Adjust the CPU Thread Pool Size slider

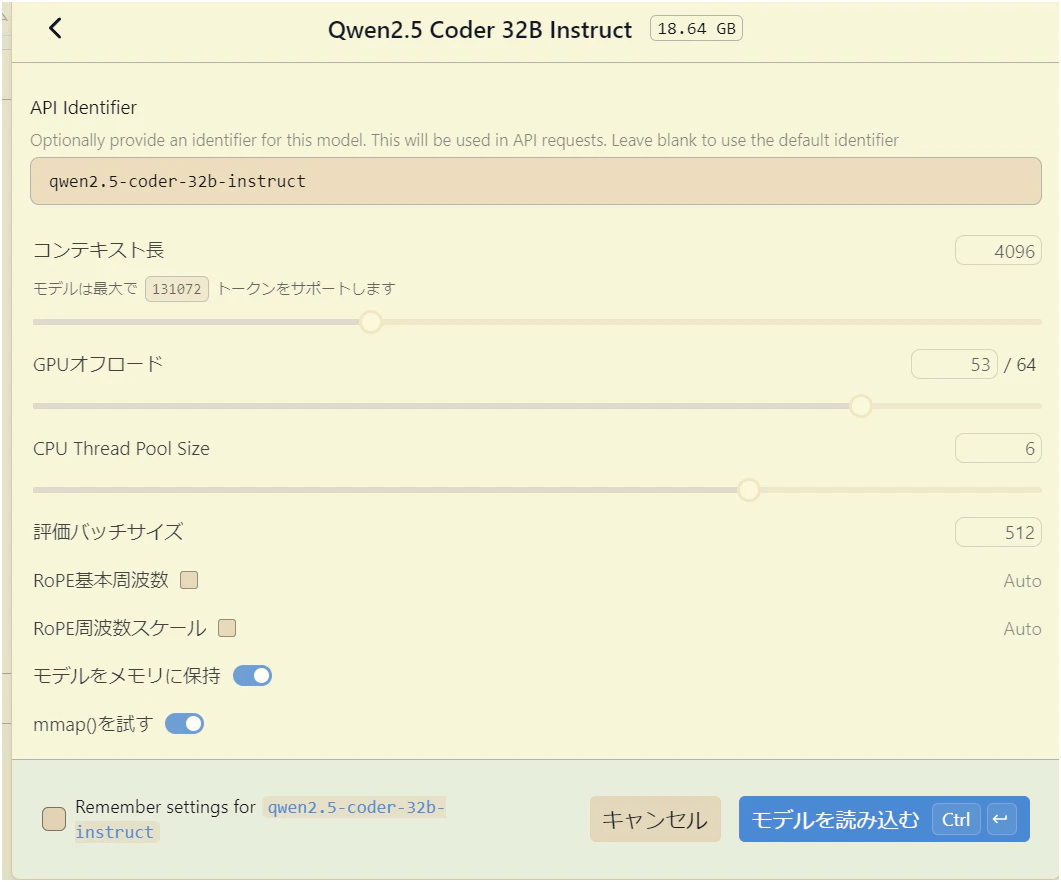point(748,489)
